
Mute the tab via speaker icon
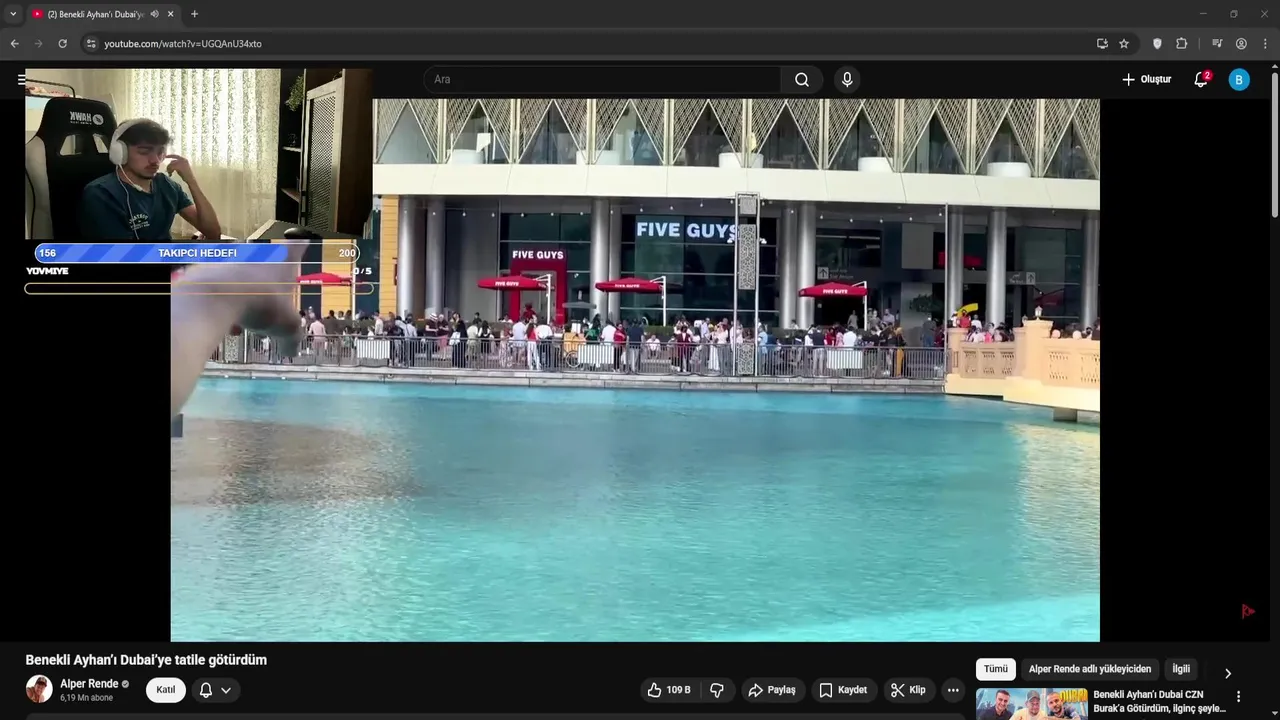click(154, 14)
